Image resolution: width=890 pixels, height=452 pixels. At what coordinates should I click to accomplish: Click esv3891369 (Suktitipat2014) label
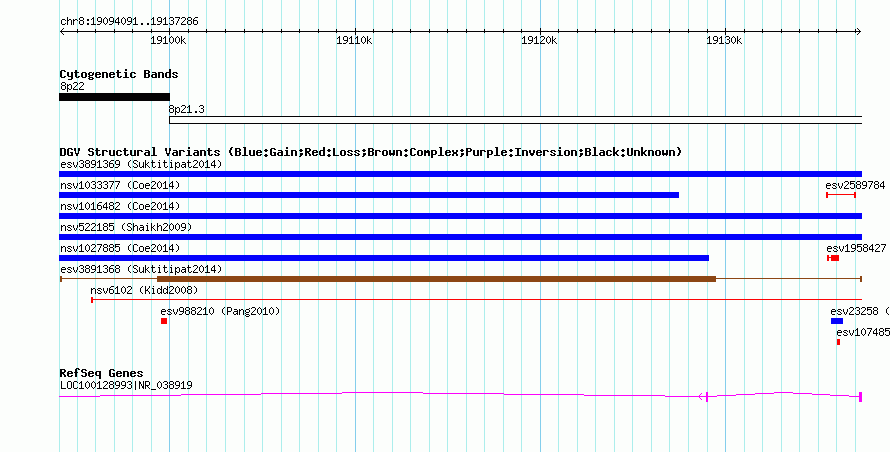tap(141, 165)
